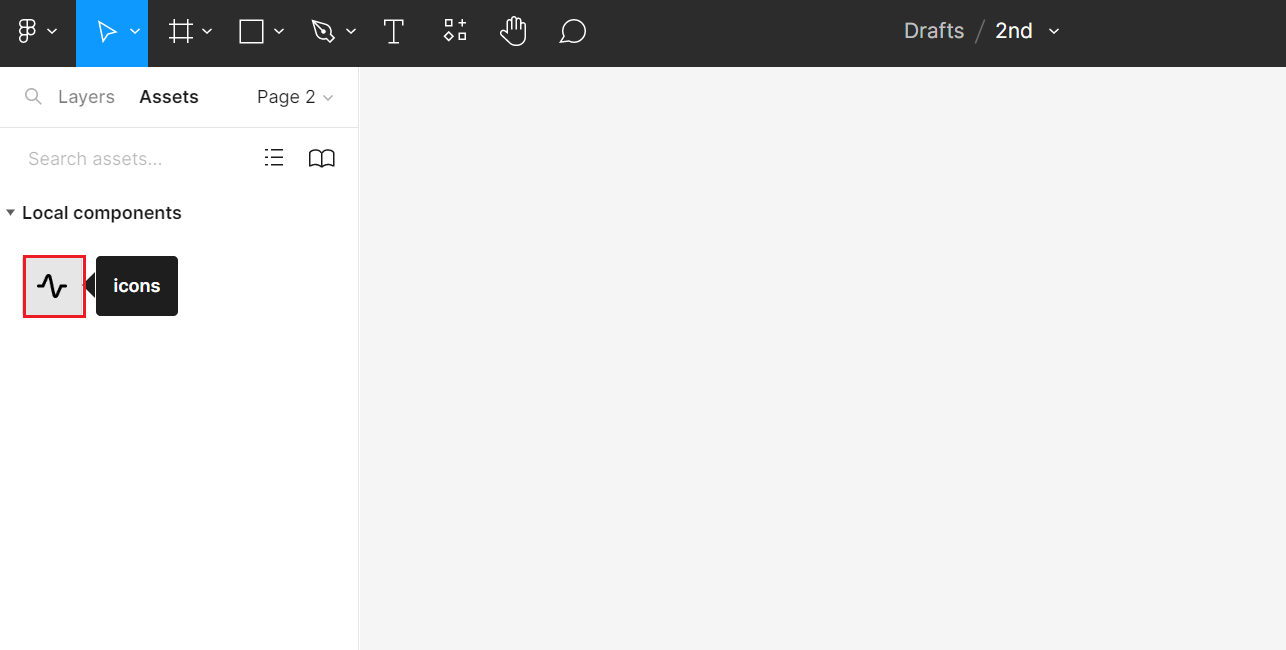Image resolution: width=1286 pixels, height=650 pixels.
Task: Collapse the Local components section
Action: tap(11, 213)
